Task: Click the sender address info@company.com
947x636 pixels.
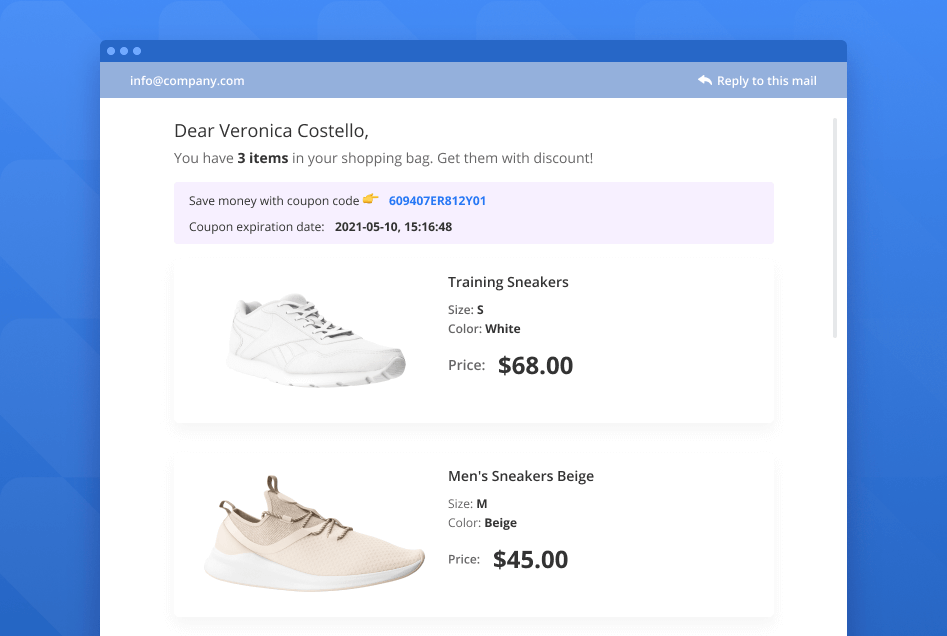Action: click(187, 81)
